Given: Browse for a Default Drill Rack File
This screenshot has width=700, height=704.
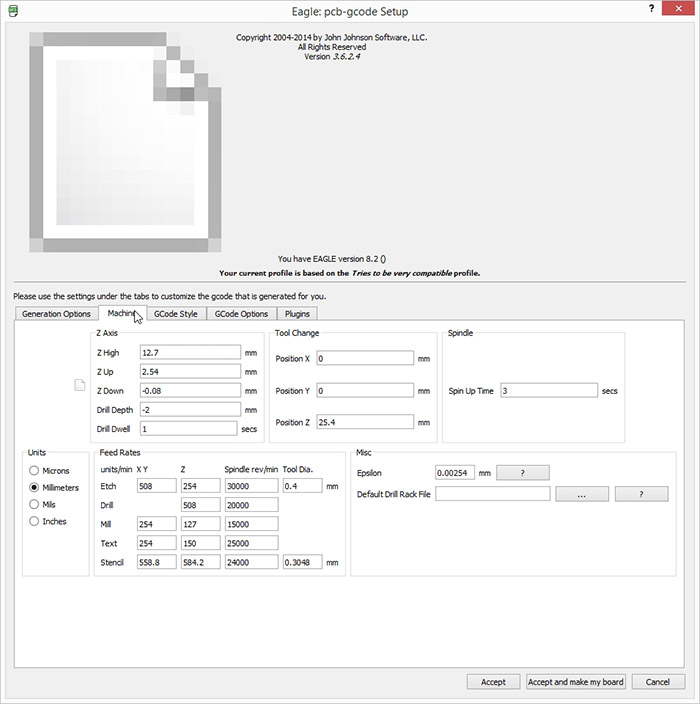Looking at the screenshot, I should [x=582, y=494].
